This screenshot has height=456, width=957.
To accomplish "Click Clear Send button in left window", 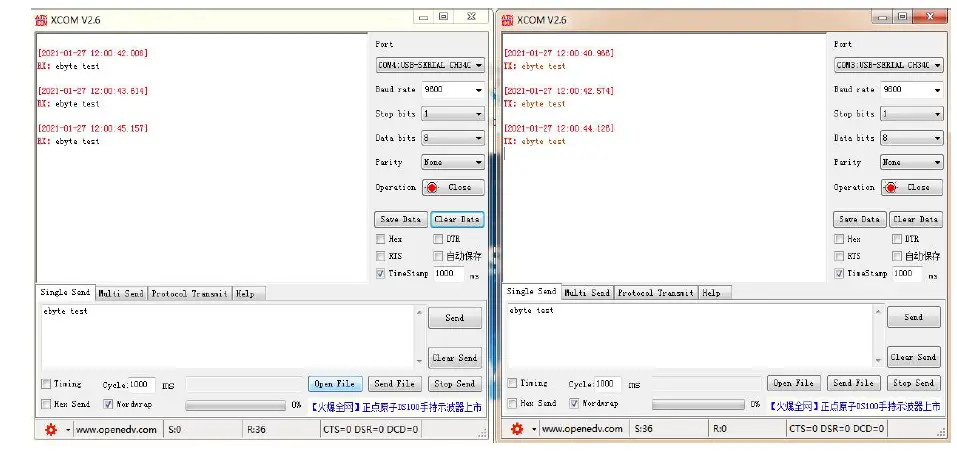I will pos(455,358).
